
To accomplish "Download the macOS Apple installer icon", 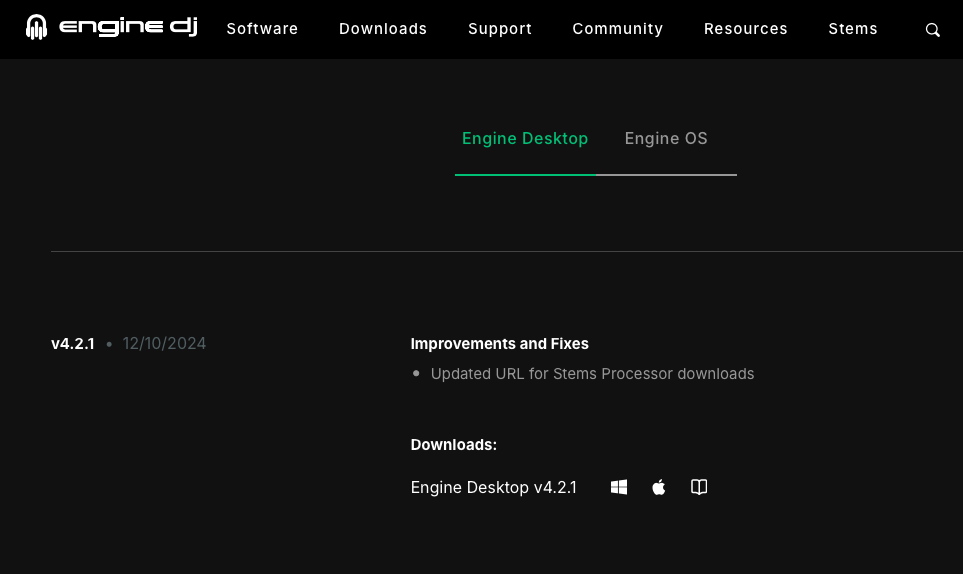I will (658, 487).
